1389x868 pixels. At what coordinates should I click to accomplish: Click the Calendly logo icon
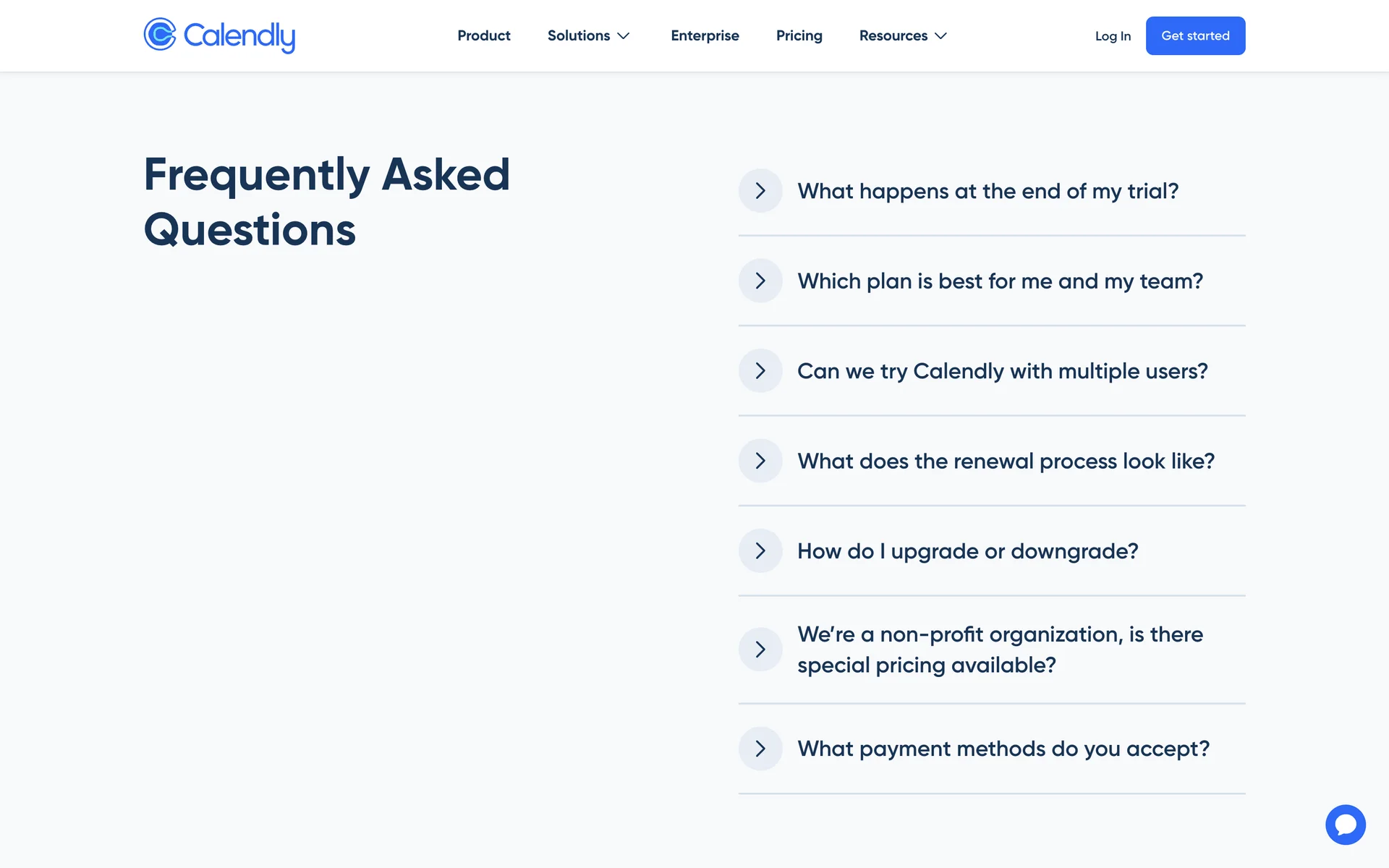pos(160,35)
